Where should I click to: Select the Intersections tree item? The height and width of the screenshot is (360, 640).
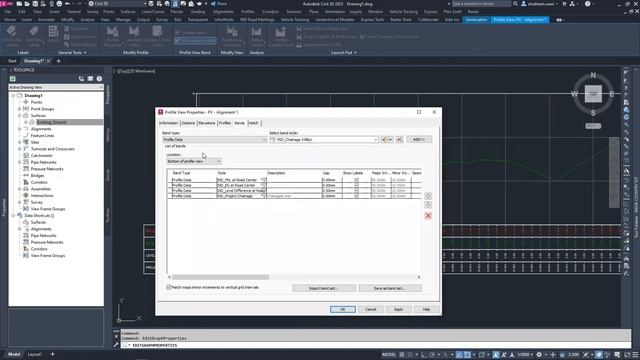(42, 196)
